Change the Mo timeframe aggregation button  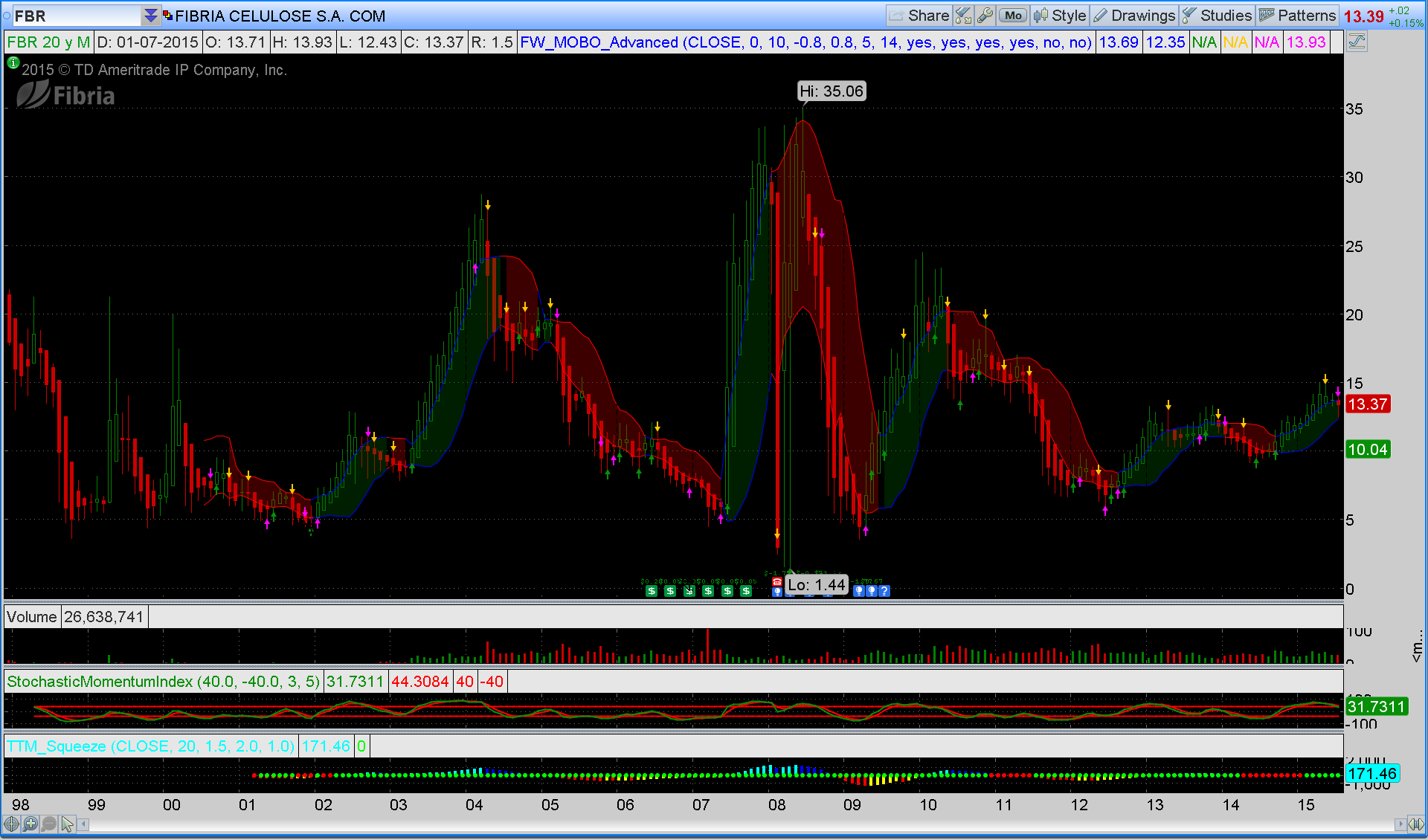tap(1013, 16)
